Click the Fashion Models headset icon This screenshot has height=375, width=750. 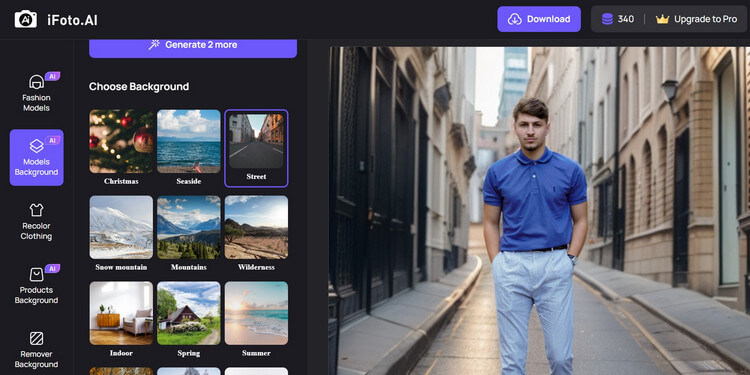(36, 82)
